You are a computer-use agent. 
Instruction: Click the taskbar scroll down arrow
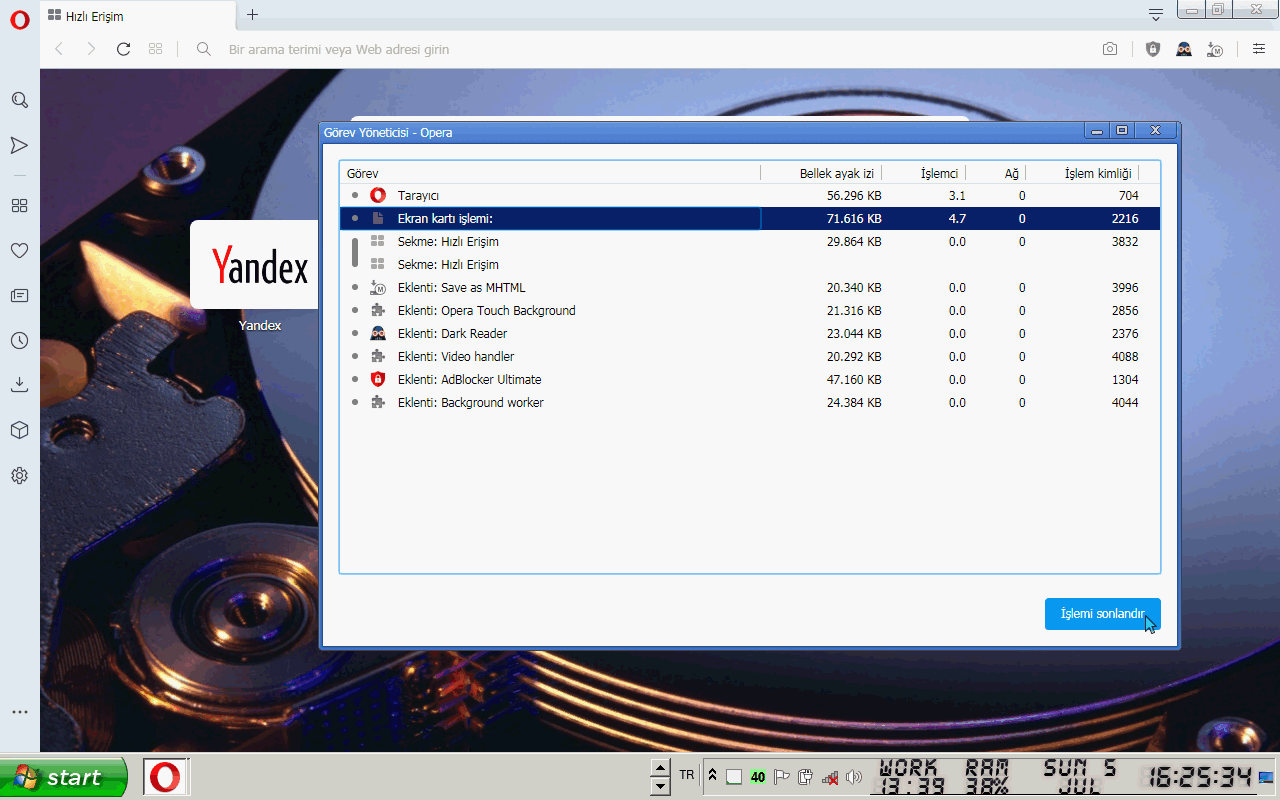point(660,786)
